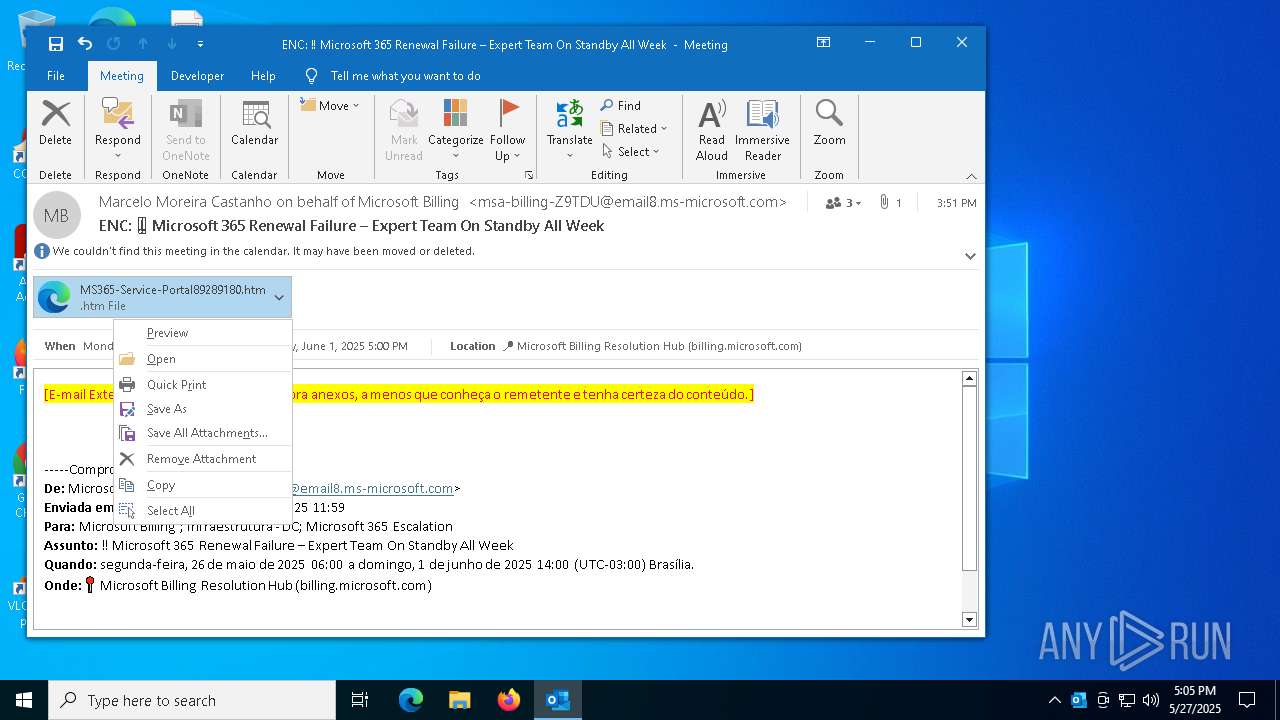1280x720 pixels.
Task: Click the message body scroll up arrow
Action: click(x=968, y=379)
